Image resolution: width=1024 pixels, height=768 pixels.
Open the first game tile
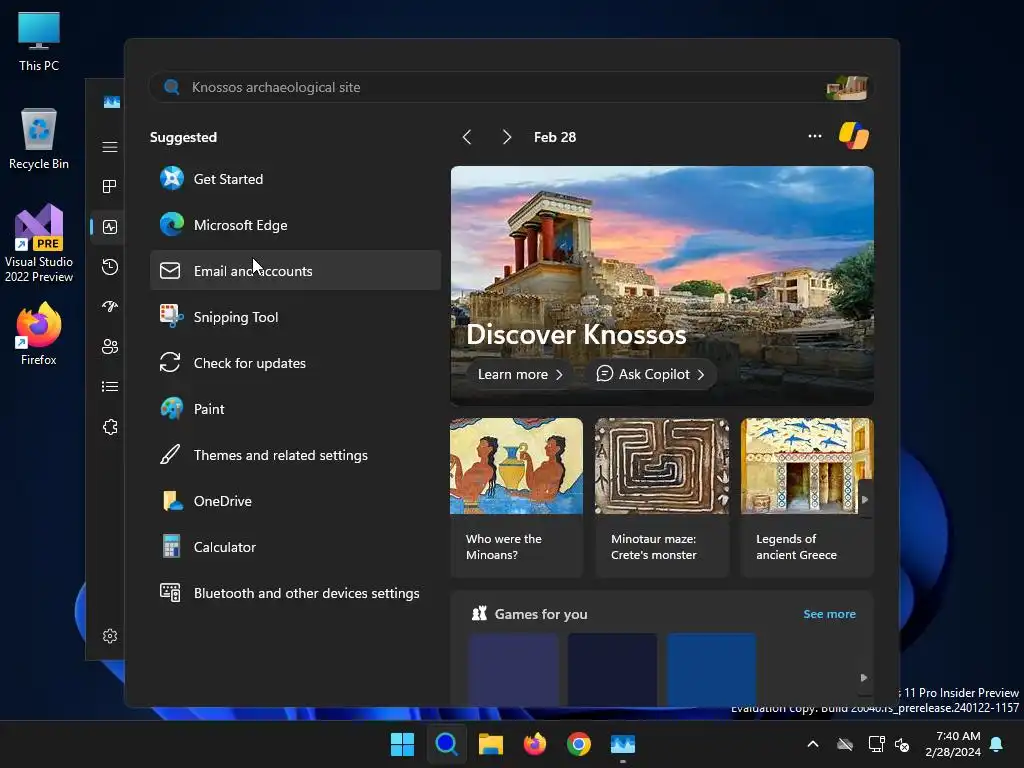[513, 669]
